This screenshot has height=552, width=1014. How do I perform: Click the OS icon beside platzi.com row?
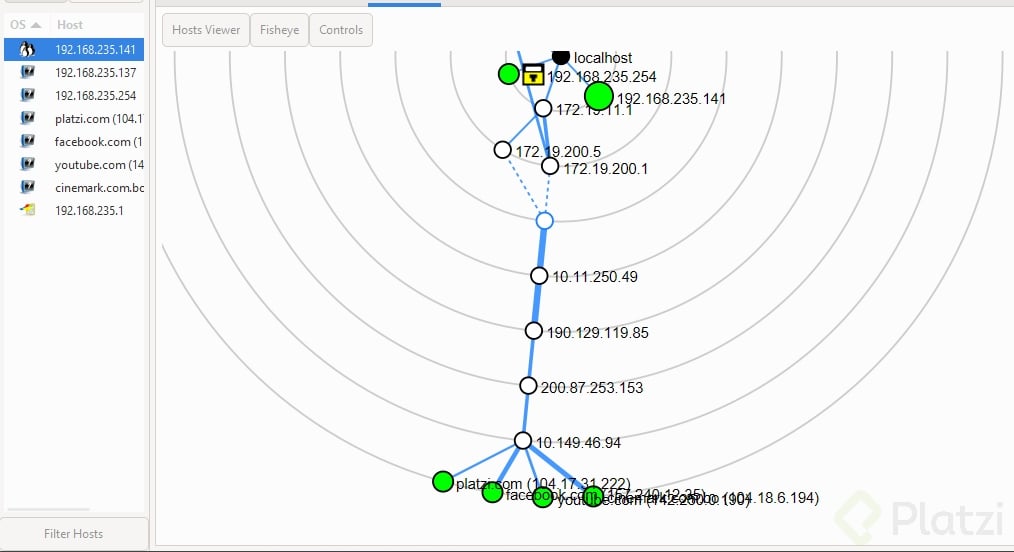pos(27,118)
